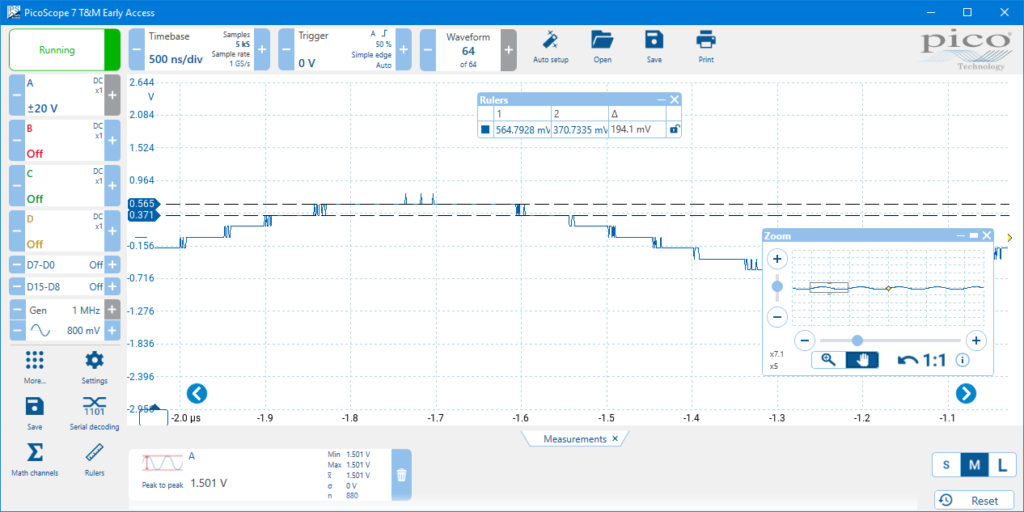Click the Print icon
Viewport: 1024px width, 512px height.
click(705, 40)
